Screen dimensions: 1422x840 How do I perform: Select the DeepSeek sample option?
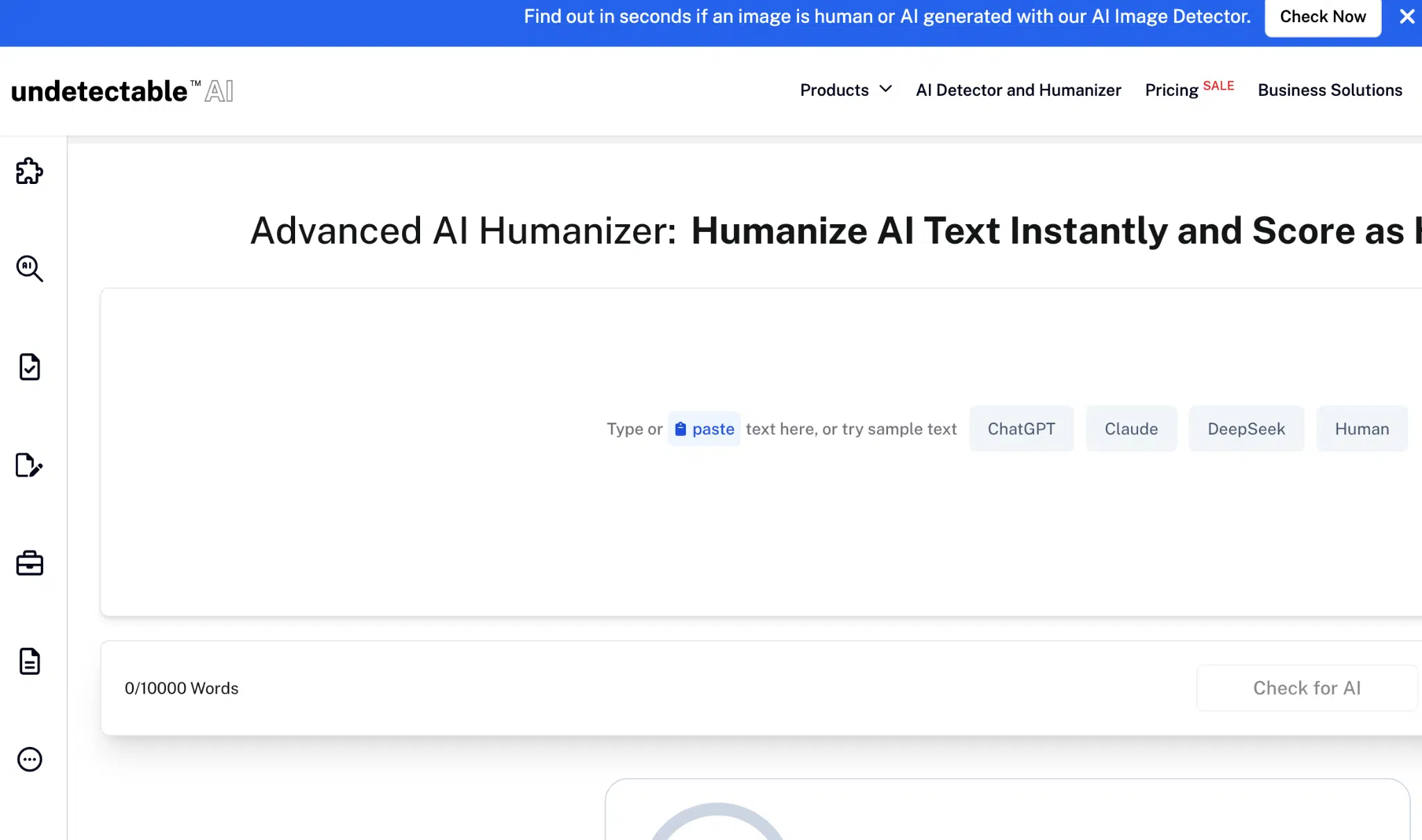(1246, 428)
